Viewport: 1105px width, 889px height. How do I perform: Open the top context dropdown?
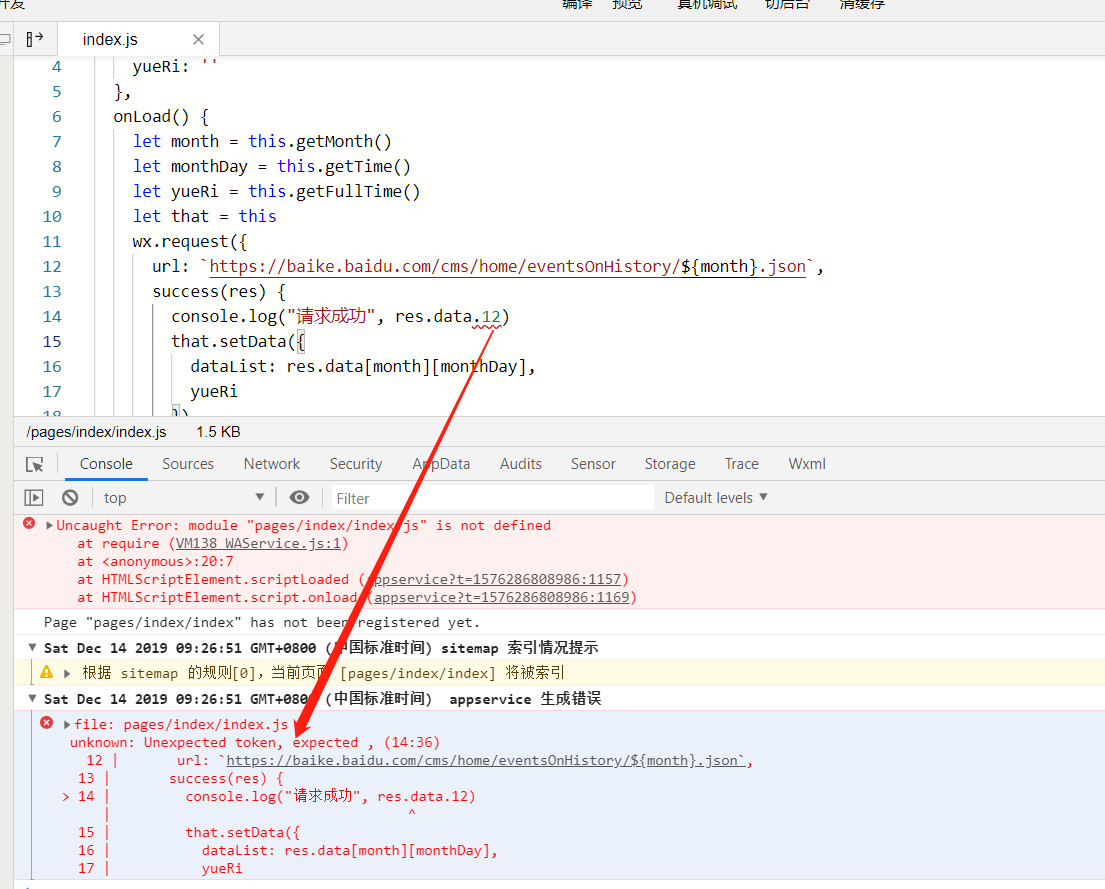[183, 498]
